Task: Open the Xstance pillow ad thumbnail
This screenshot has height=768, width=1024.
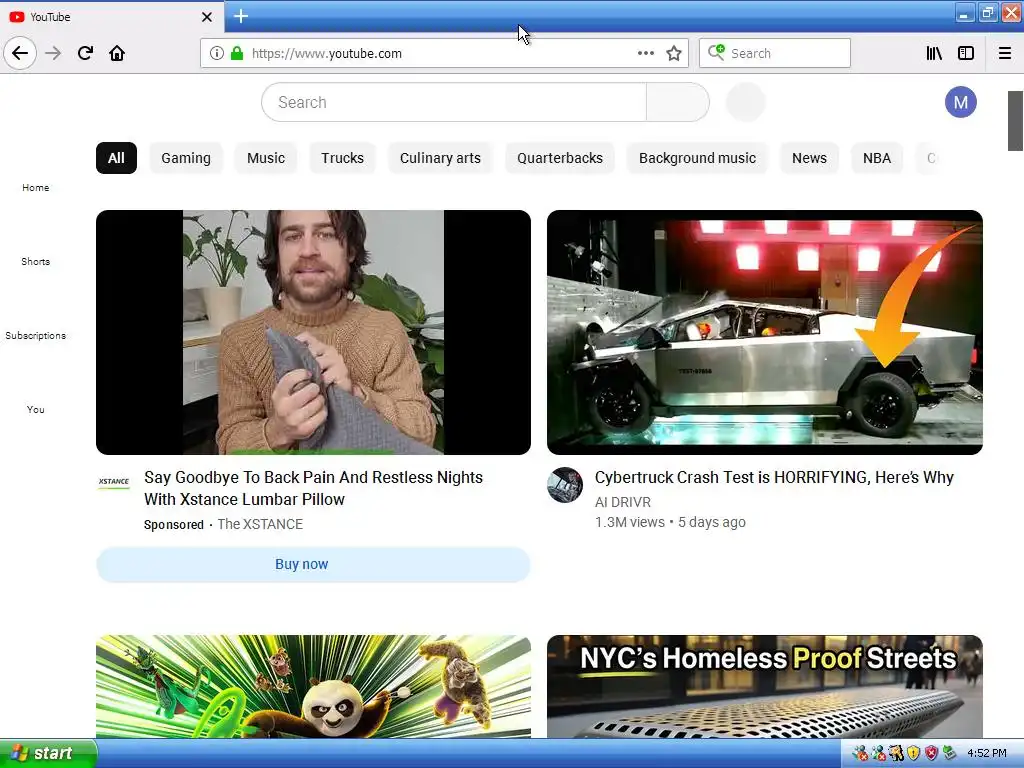Action: pyautogui.click(x=313, y=332)
